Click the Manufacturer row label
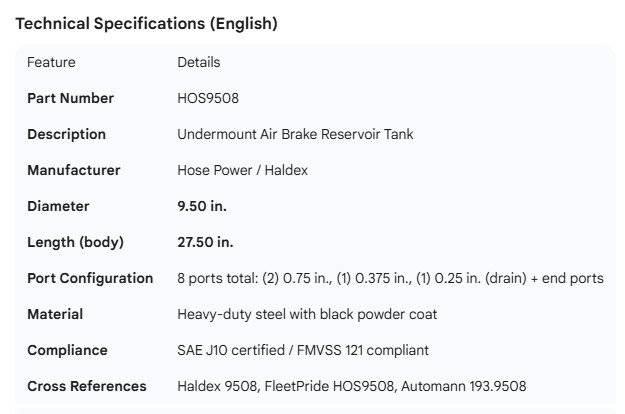Screen dimensions: 625x414 [74, 170]
